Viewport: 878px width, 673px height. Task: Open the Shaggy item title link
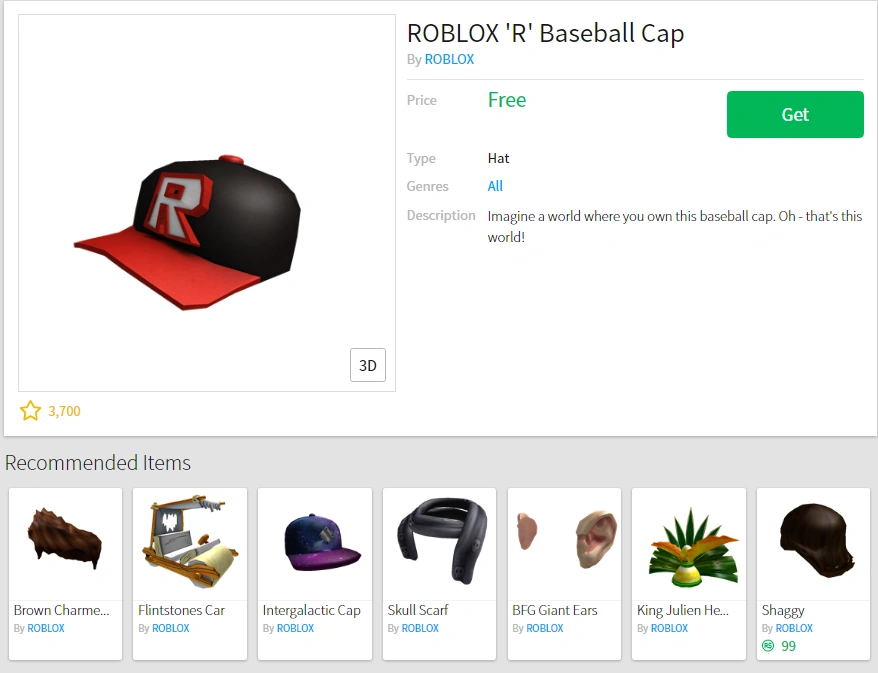point(783,611)
